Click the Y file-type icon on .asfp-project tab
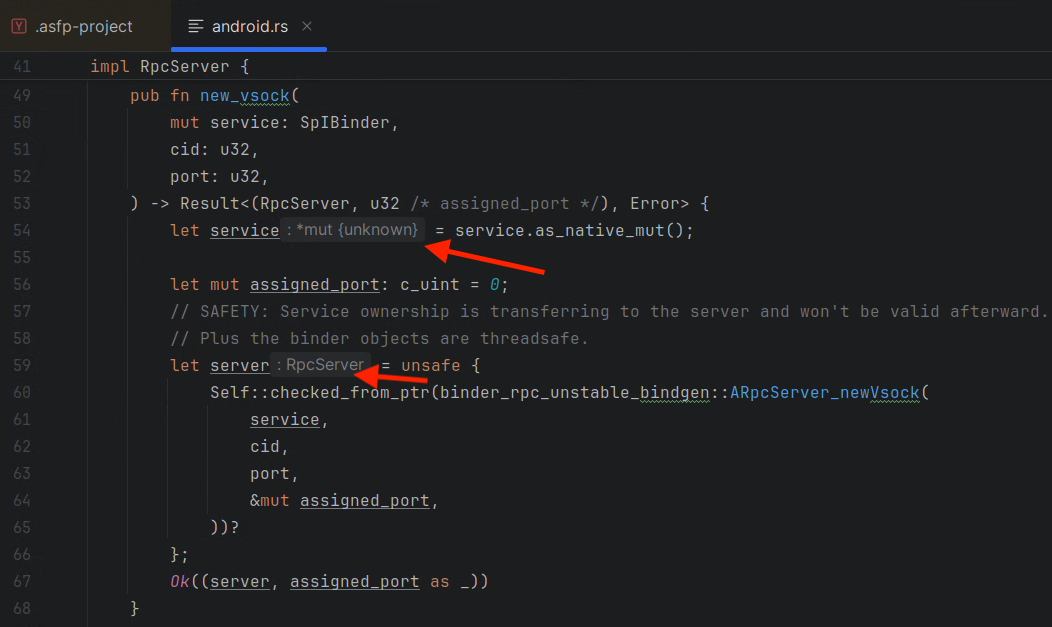Viewport: 1052px width, 627px height. coord(18,26)
